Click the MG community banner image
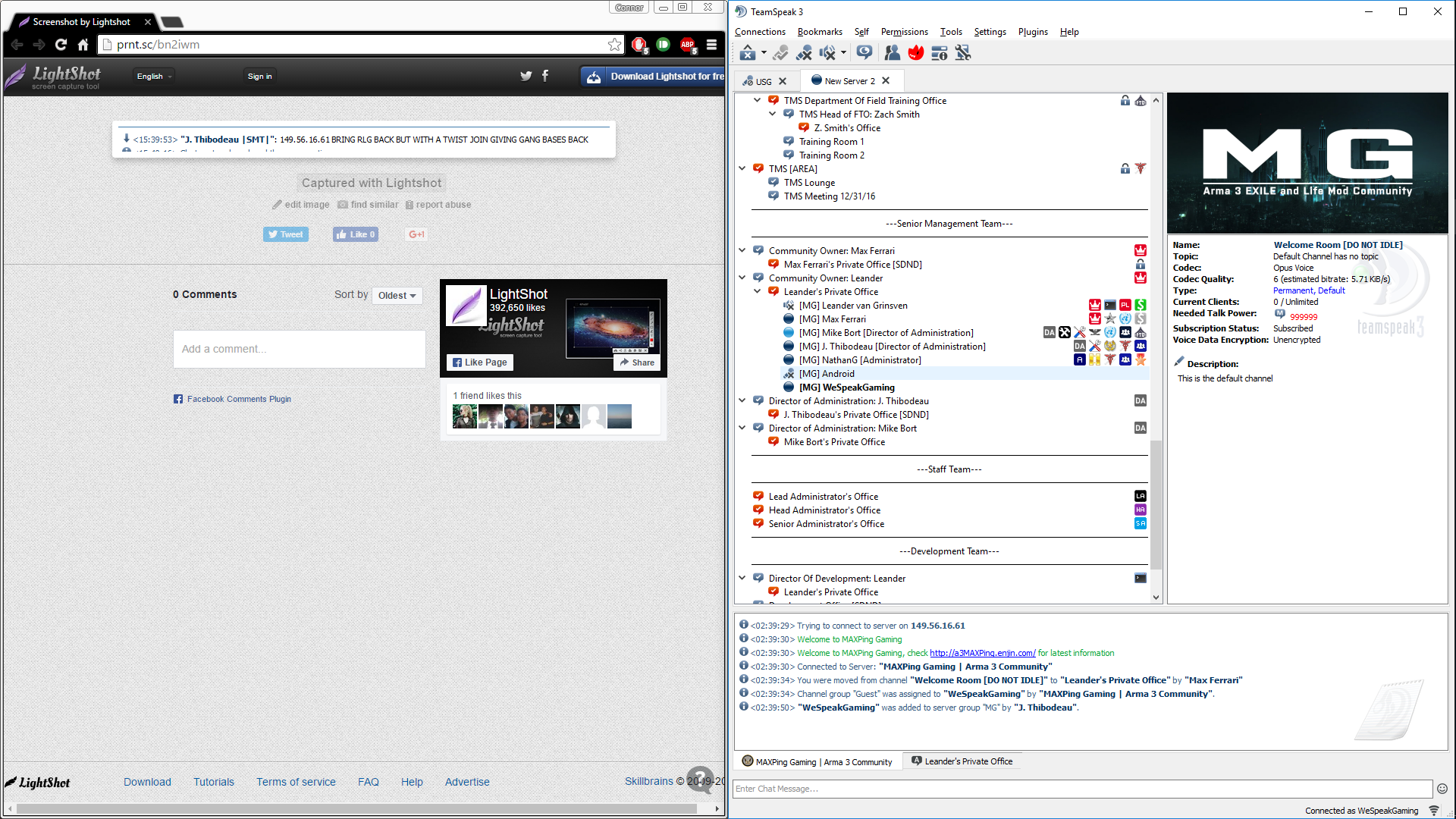This screenshot has width=1456, height=819. (1307, 163)
